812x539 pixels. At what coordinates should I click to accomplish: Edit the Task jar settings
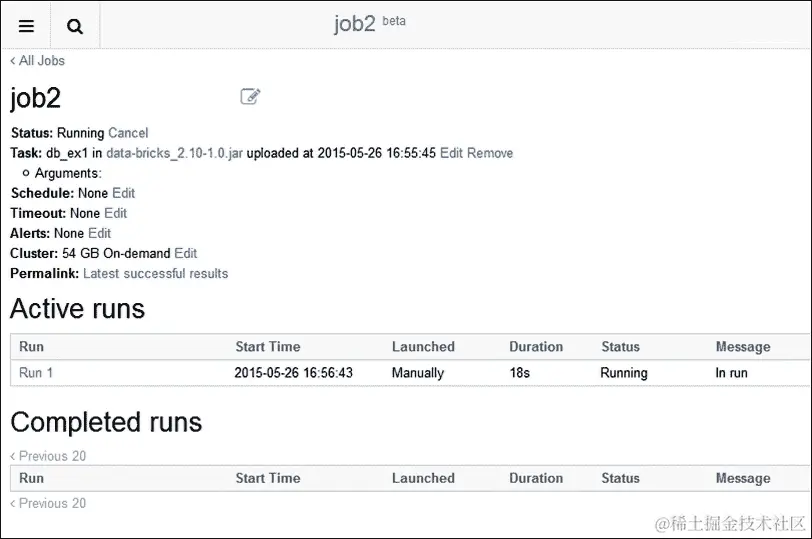pos(451,153)
